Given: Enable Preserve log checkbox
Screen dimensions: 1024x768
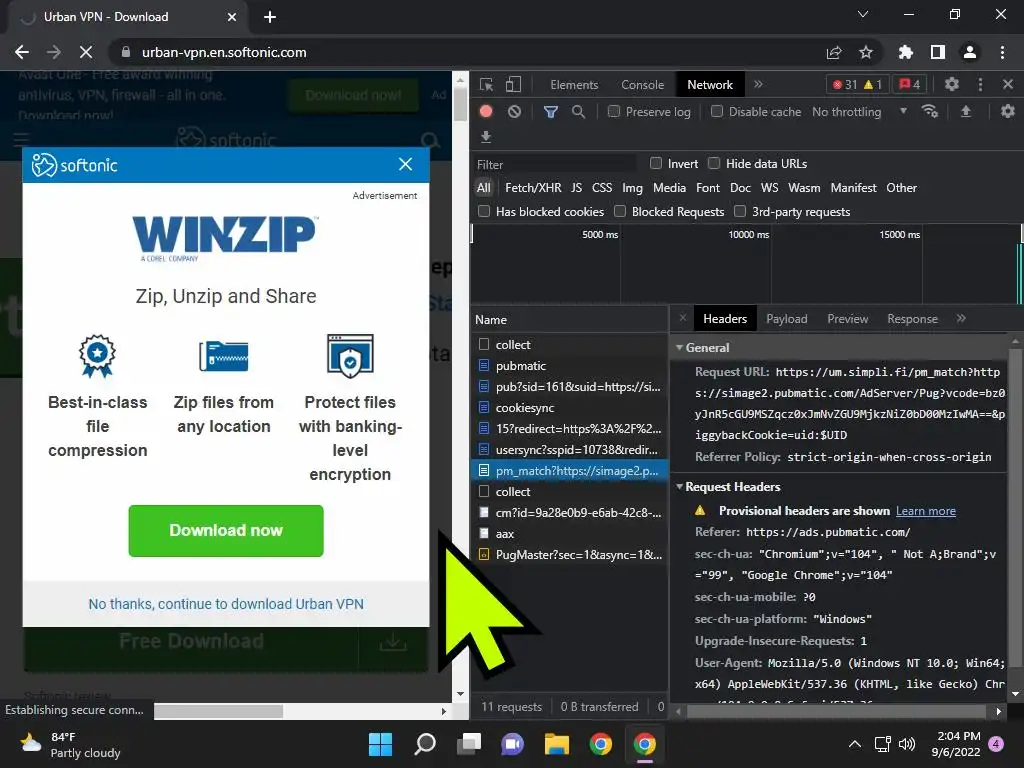Looking at the screenshot, I should coord(614,112).
